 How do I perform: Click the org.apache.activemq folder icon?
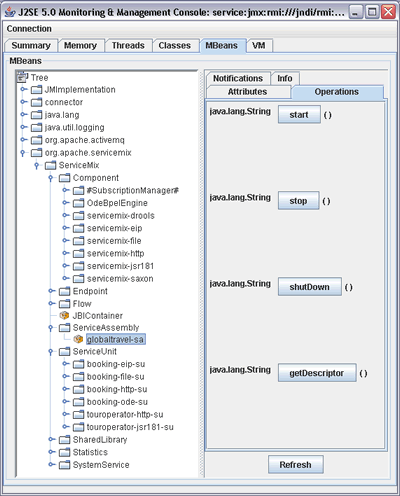[x=37, y=140]
